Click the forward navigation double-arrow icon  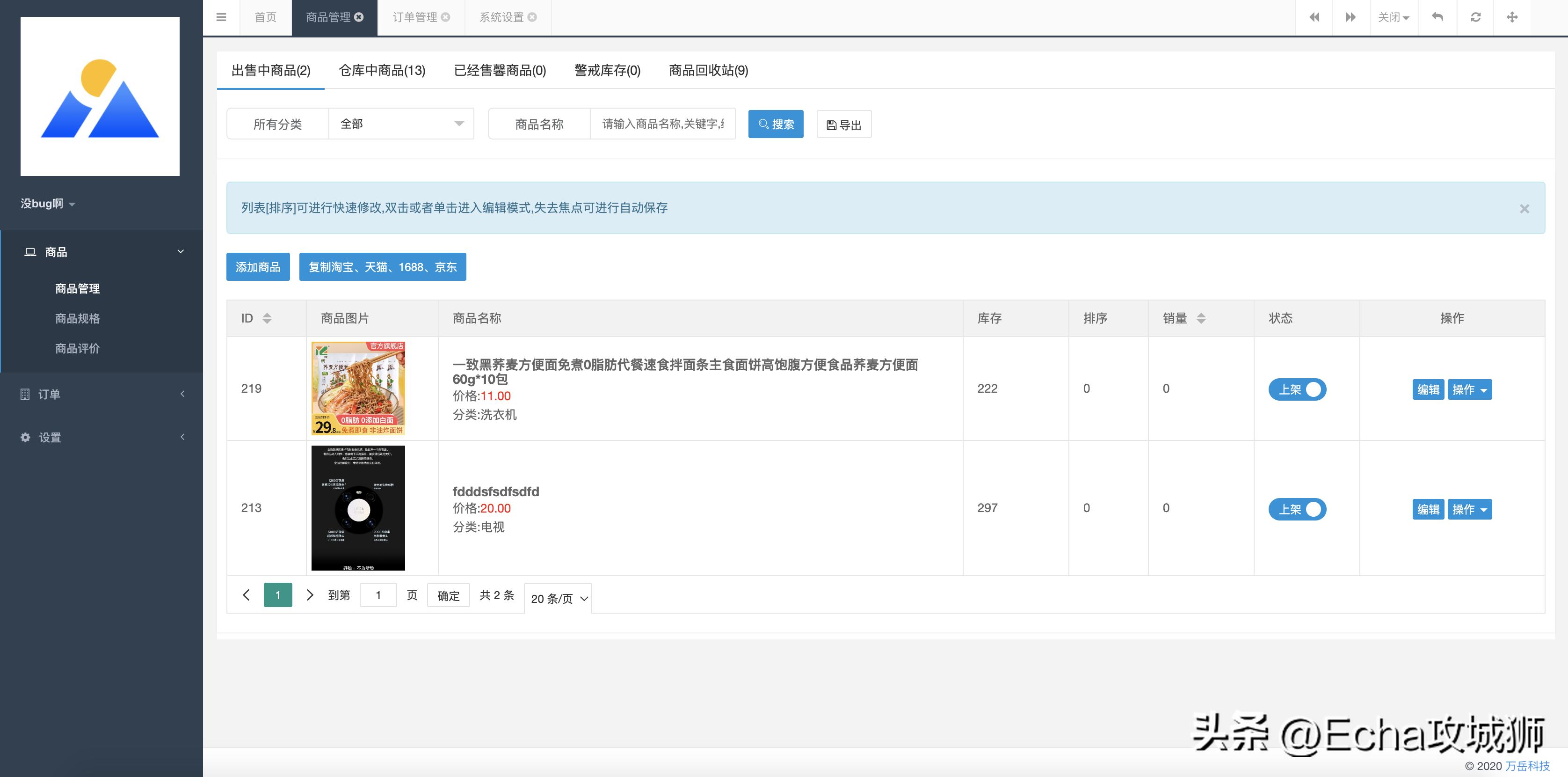point(1350,17)
